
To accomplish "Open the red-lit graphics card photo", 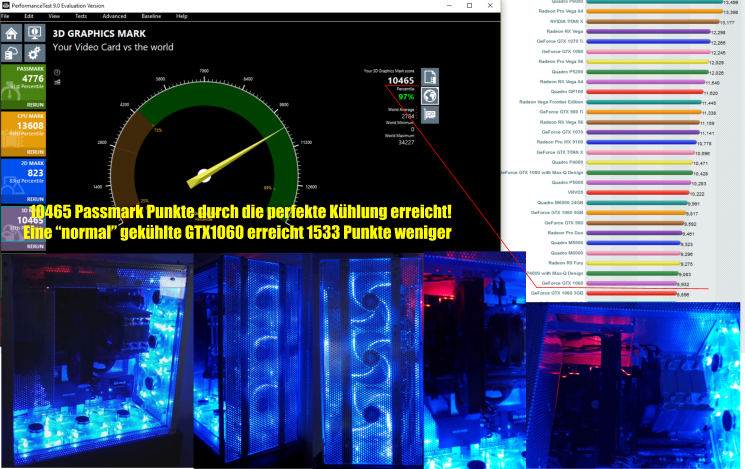I will coord(474,360).
